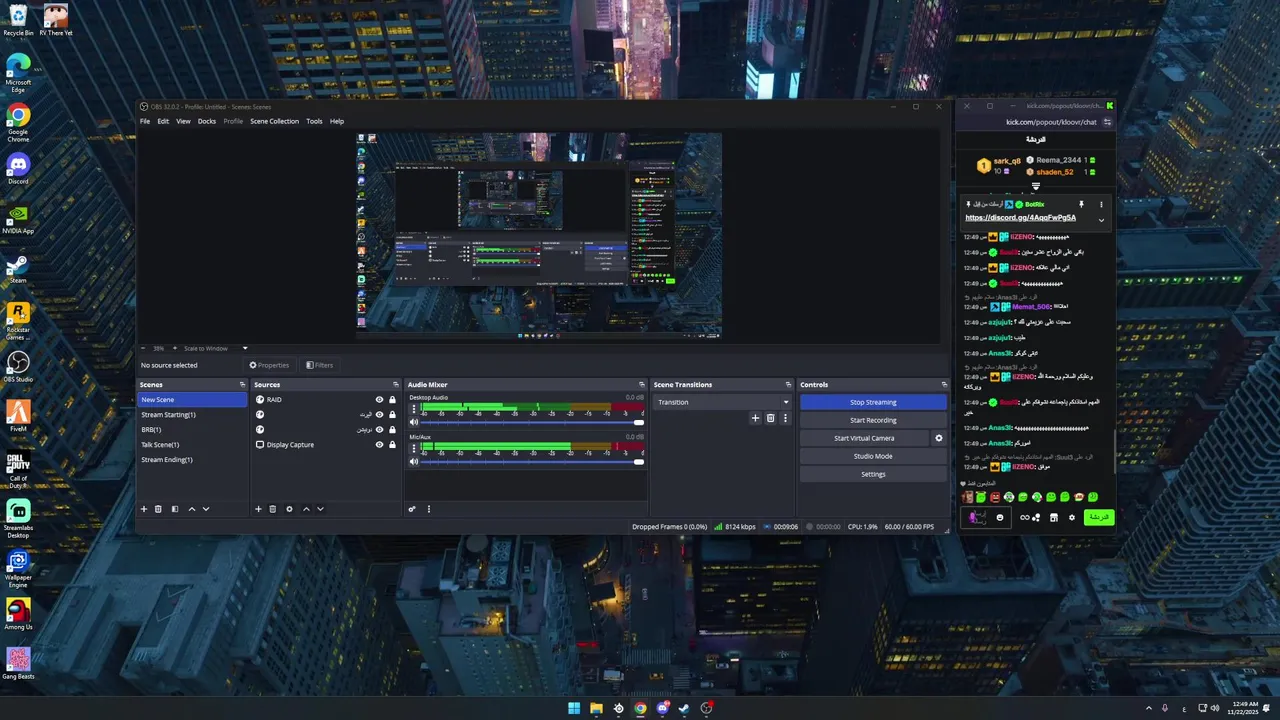Click Start Recording button

point(873,420)
